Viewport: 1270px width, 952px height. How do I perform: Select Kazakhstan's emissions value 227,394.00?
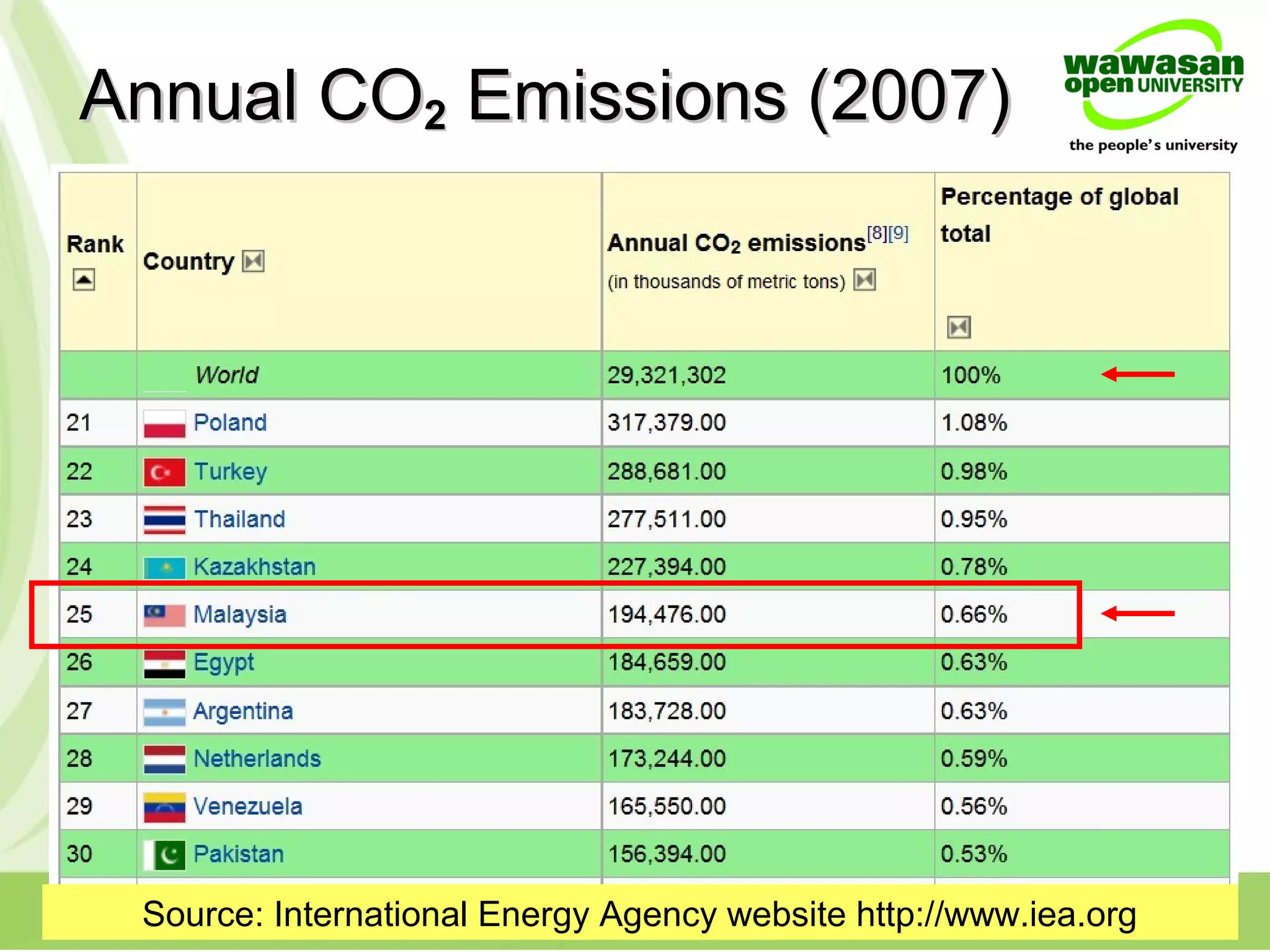[x=667, y=566]
